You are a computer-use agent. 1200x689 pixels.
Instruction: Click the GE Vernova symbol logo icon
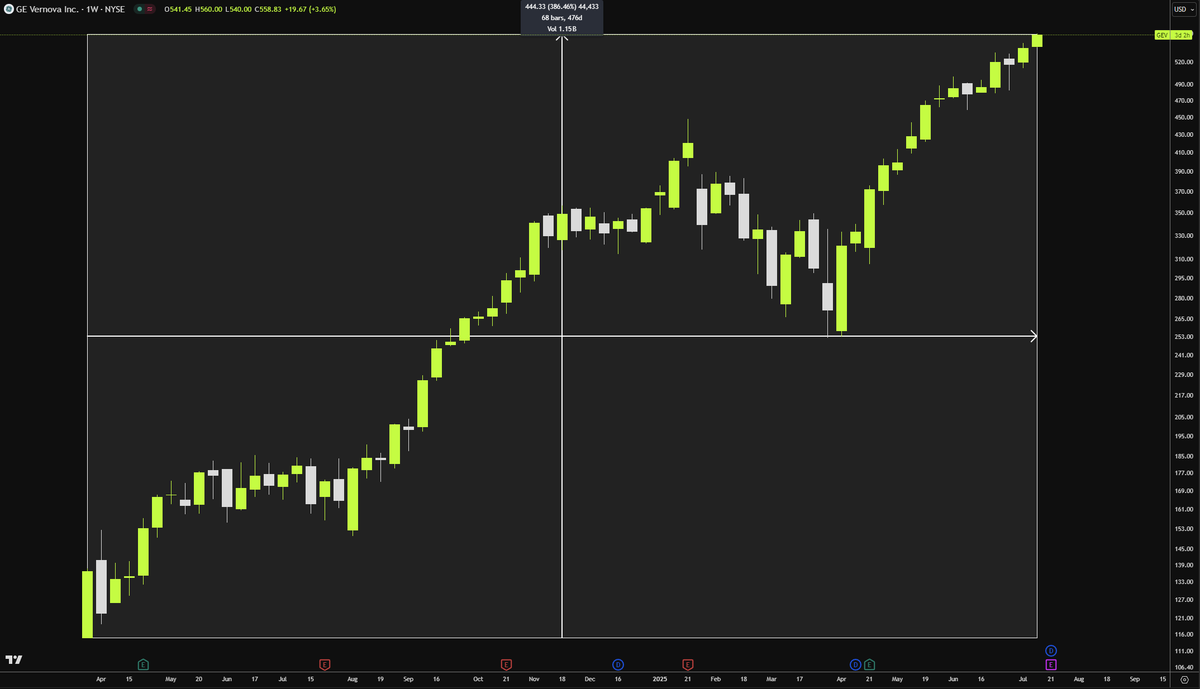coord(8,8)
